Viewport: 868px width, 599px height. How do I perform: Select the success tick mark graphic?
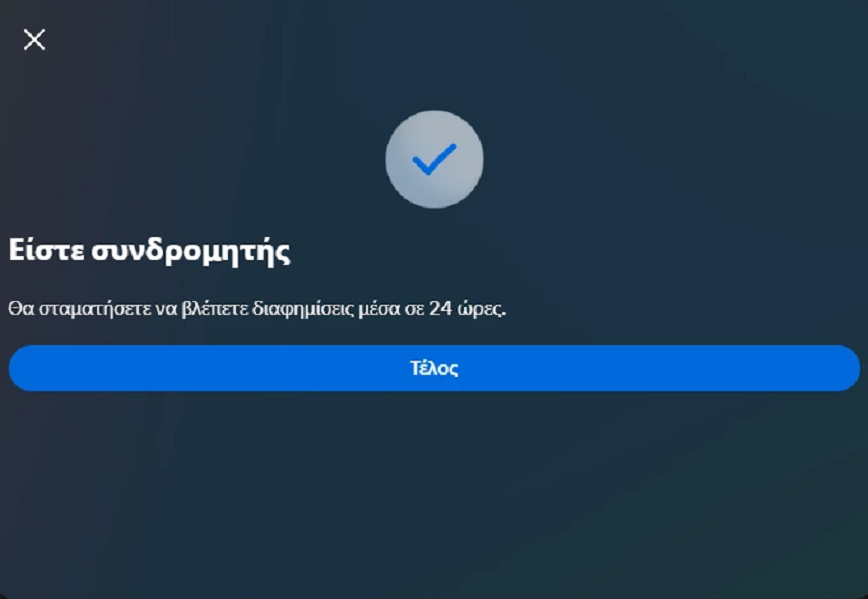[435, 159]
